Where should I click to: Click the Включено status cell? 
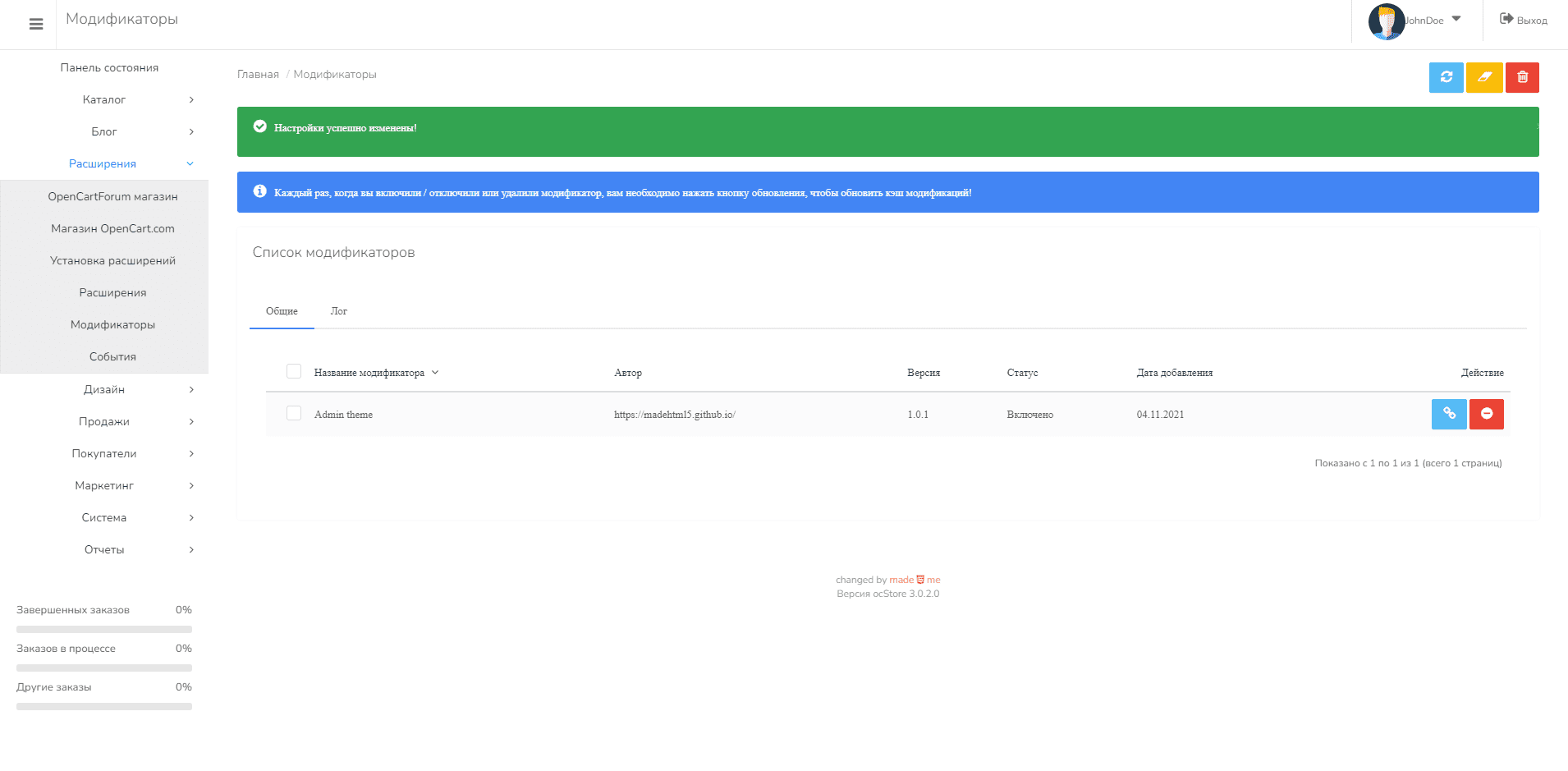(x=1029, y=415)
